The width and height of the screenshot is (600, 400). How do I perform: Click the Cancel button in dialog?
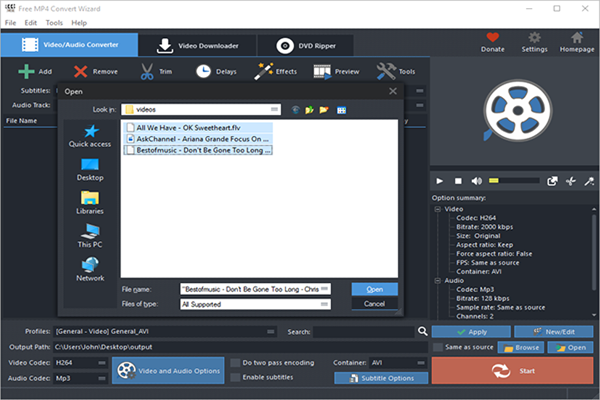tap(374, 304)
